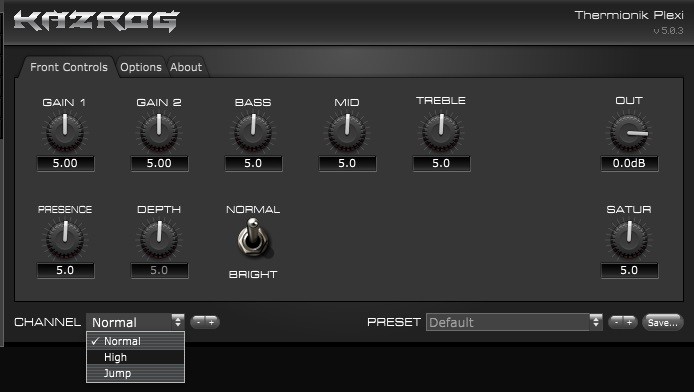Click the Mid value field

(x=347, y=163)
